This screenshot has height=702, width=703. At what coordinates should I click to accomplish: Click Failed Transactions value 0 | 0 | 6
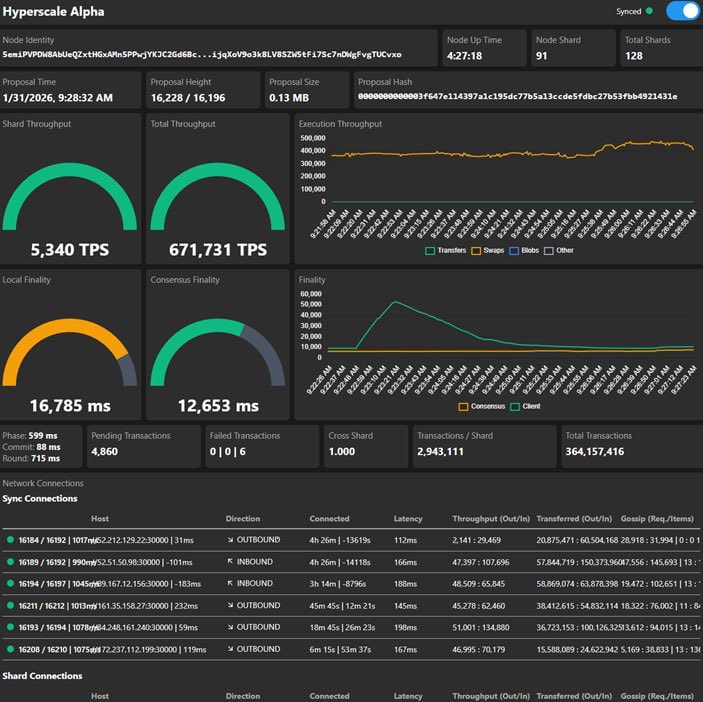228,451
